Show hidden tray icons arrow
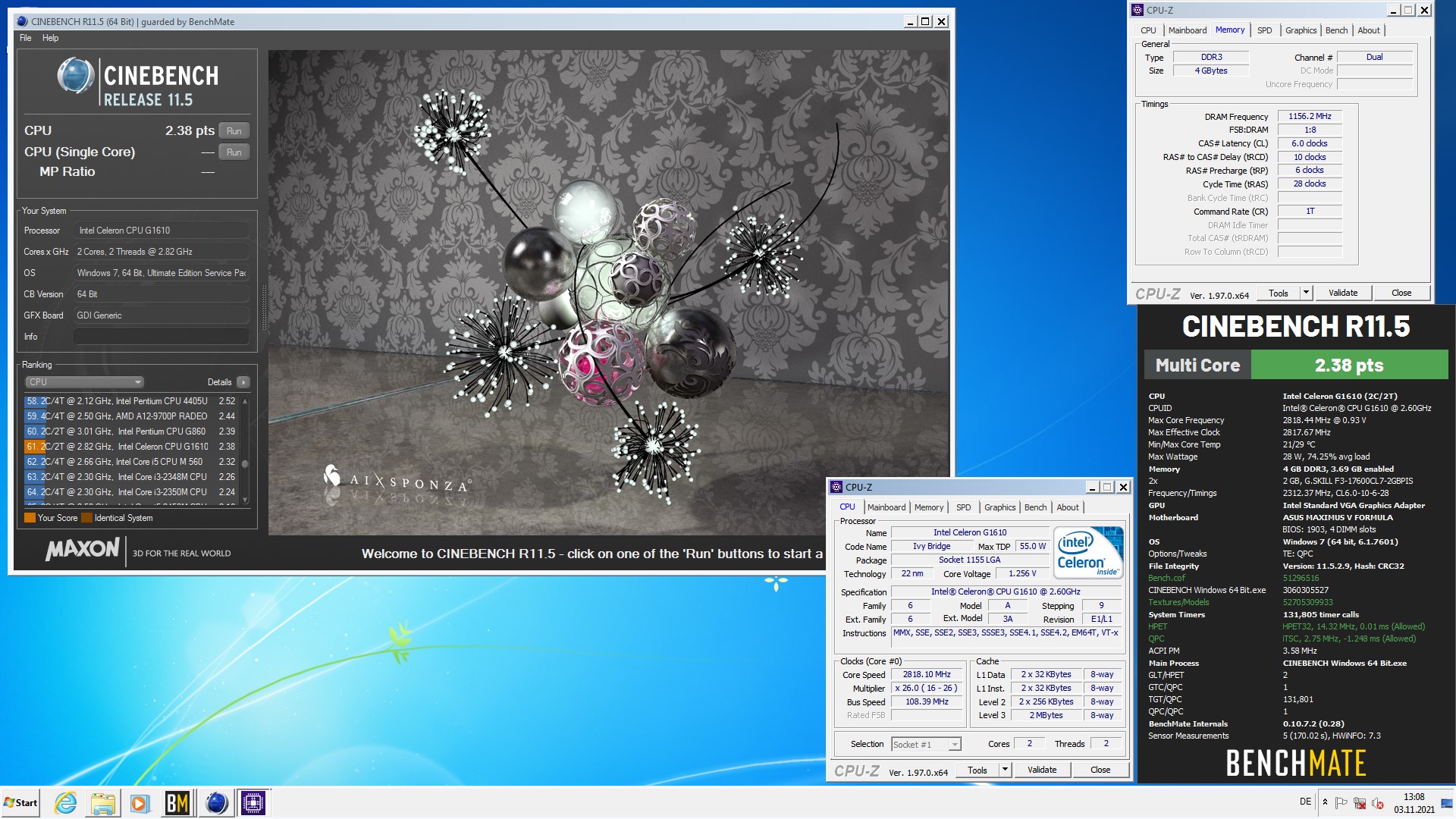Viewport: 1456px width, 819px height. [x=1325, y=802]
